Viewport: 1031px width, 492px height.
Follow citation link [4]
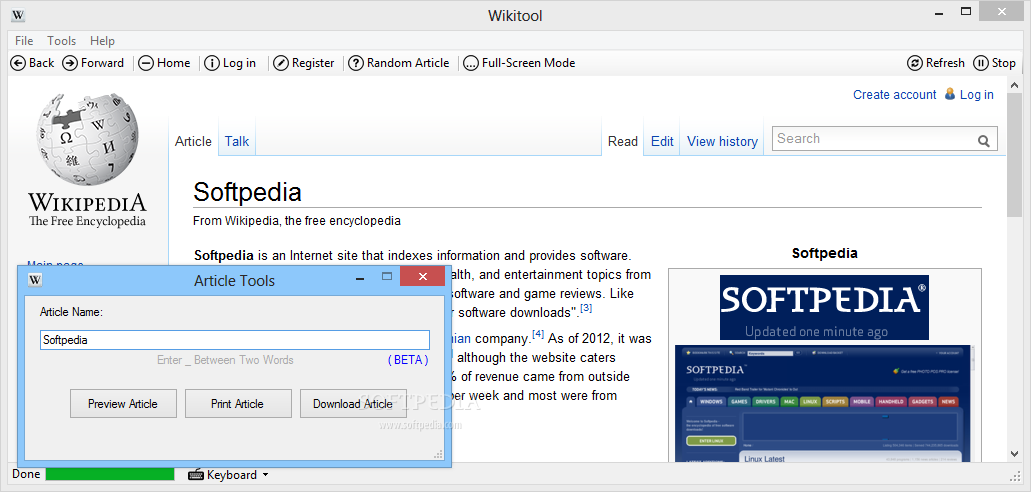(538, 334)
